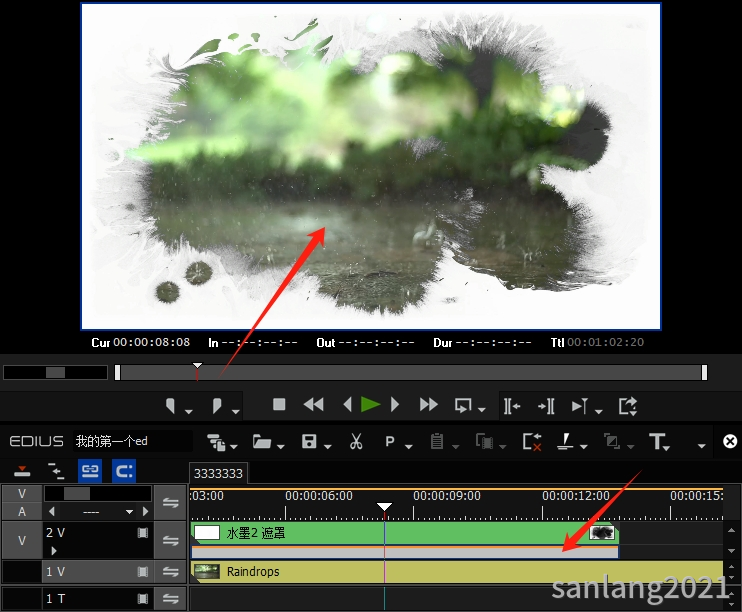Image resolution: width=742 pixels, height=612 pixels.
Task: Click the Set In point marker icon
Action: [171, 405]
